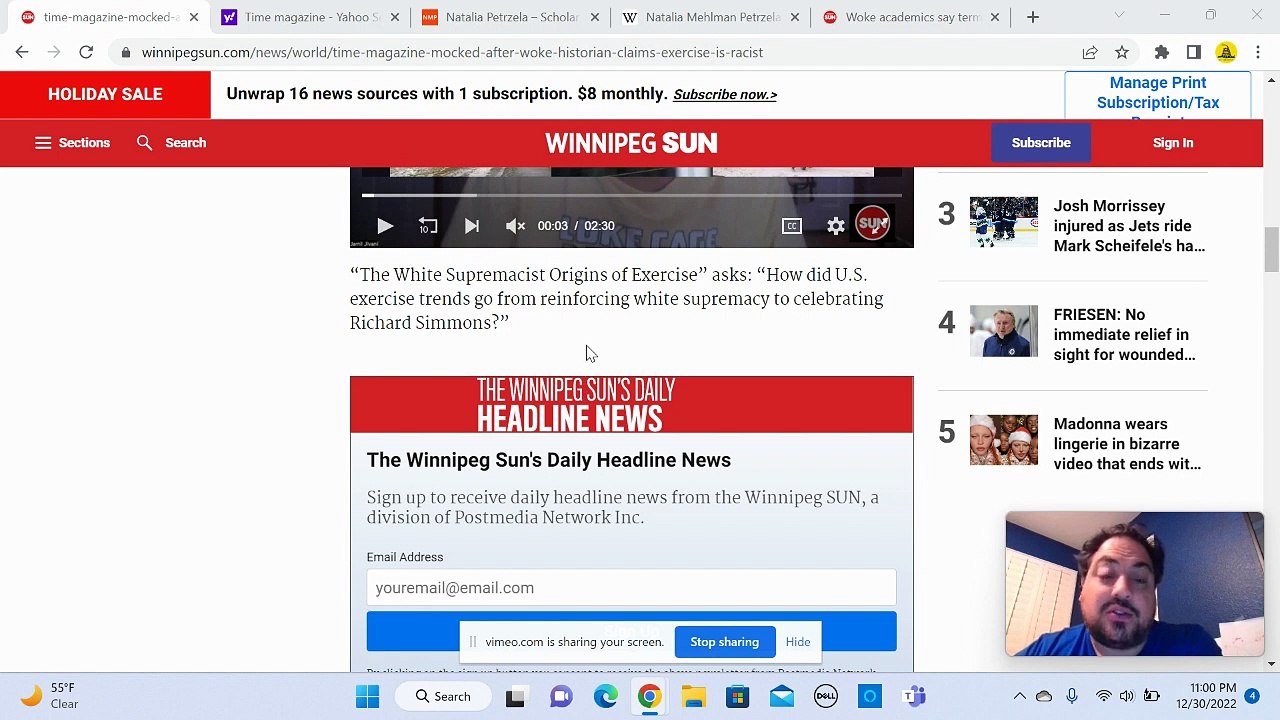Expand the hidden system tray icons
The width and height of the screenshot is (1280, 720).
(x=1019, y=697)
